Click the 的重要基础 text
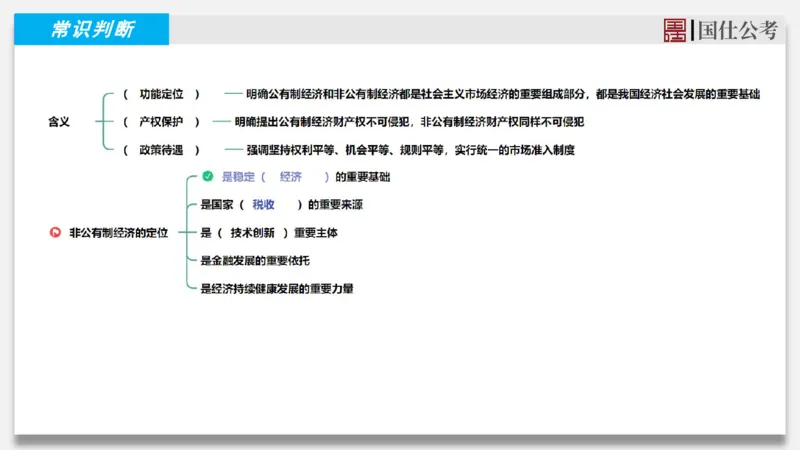800x450 pixels. click(x=363, y=177)
